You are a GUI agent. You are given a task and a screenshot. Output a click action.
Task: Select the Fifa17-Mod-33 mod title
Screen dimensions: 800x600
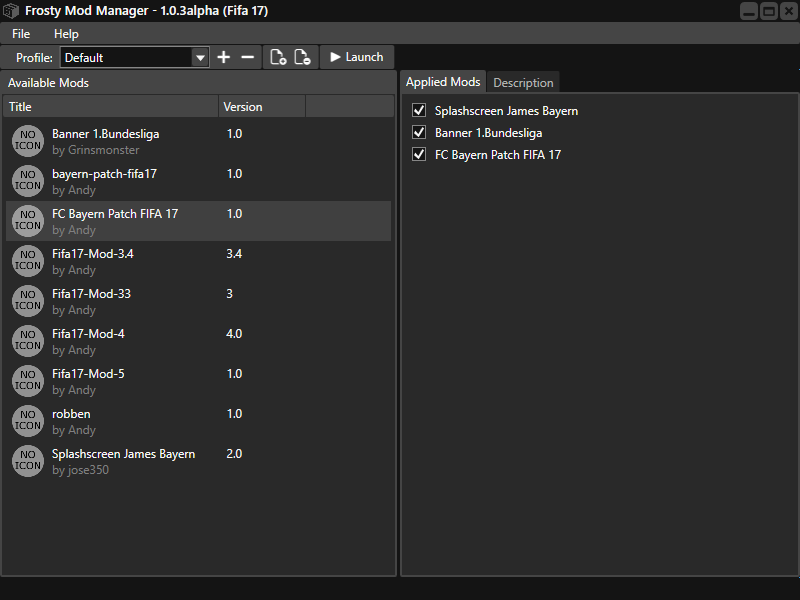click(91, 294)
